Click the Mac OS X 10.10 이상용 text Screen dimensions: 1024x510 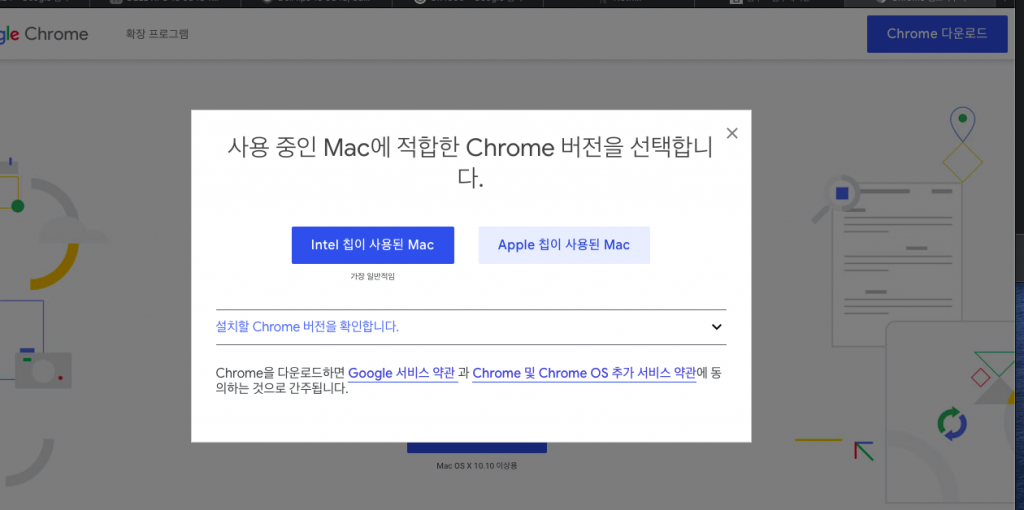pos(477,466)
